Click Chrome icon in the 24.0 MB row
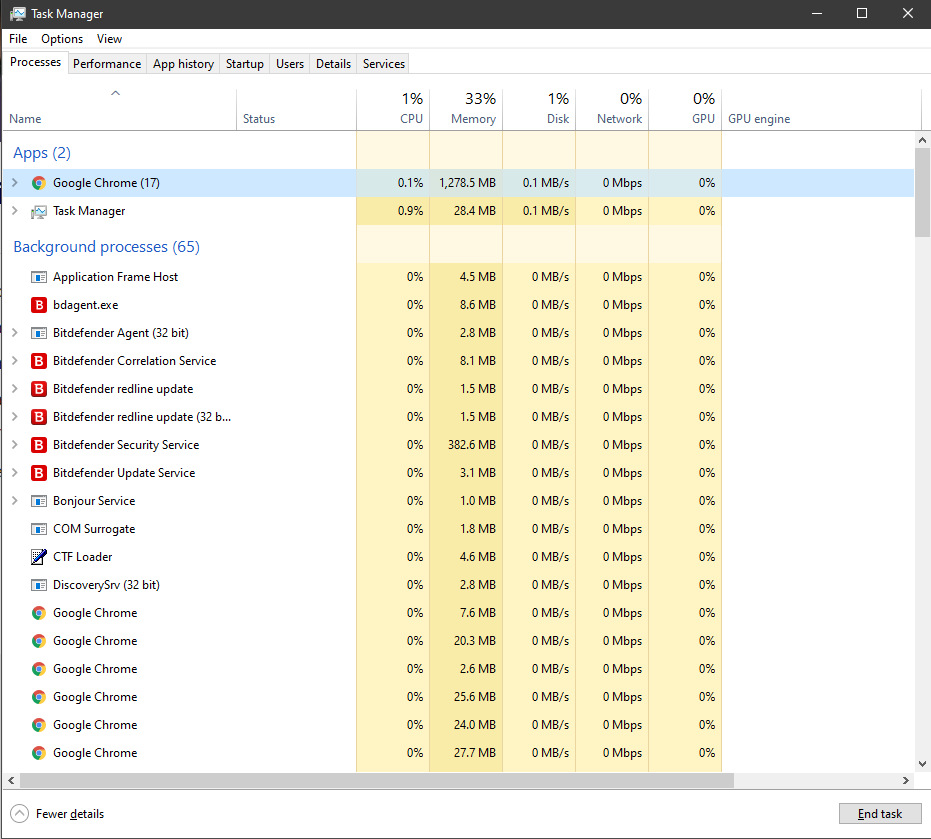The image size is (931, 839). click(x=39, y=724)
